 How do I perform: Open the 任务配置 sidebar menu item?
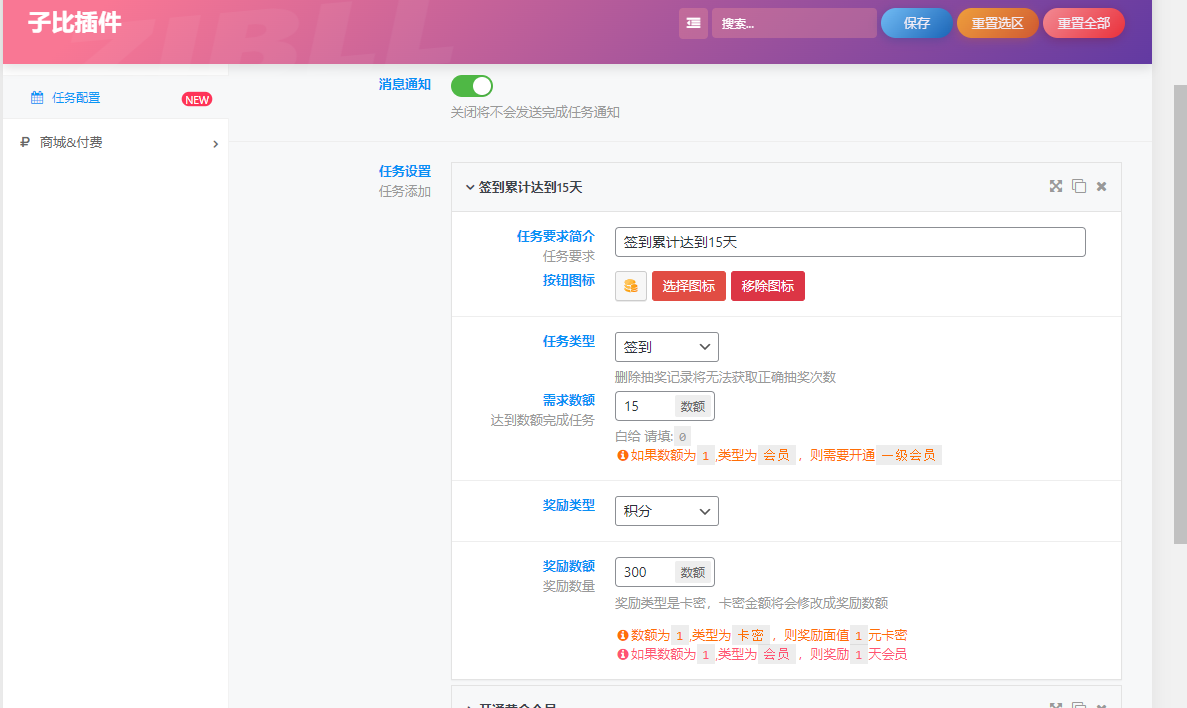[115, 98]
